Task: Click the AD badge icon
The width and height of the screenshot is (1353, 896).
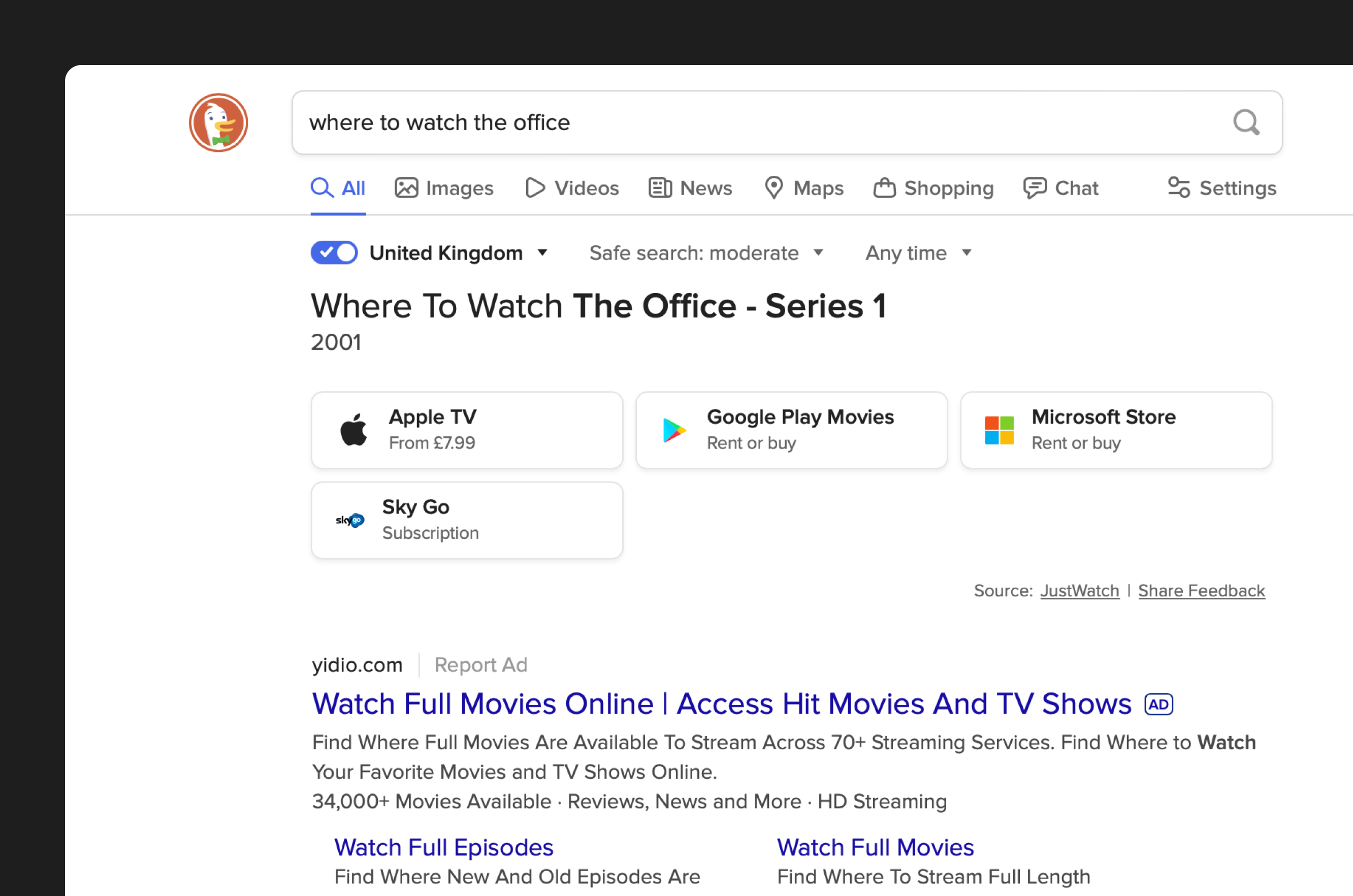Action: [1158, 704]
